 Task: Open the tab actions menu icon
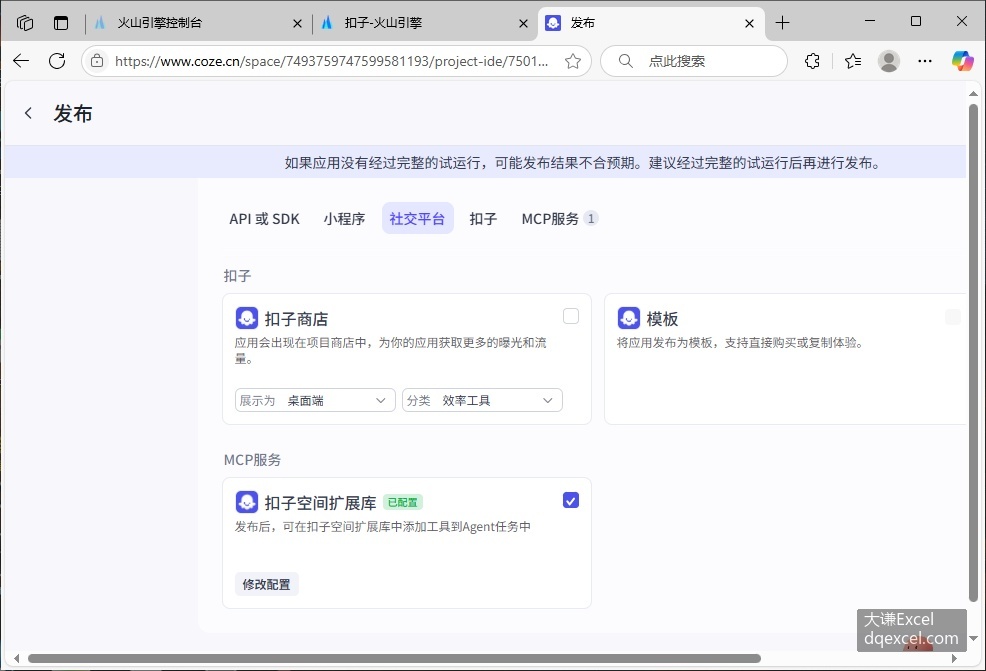point(61,23)
